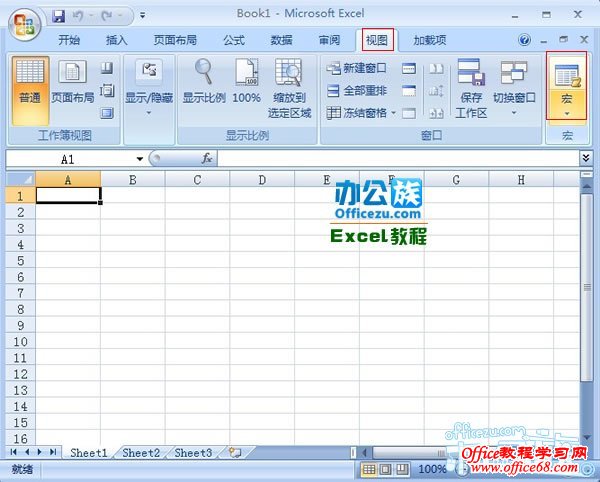The width and height of the screenshot is (600, 482).
Task: Click Page Layout status bar button
Action: (386, 469)
